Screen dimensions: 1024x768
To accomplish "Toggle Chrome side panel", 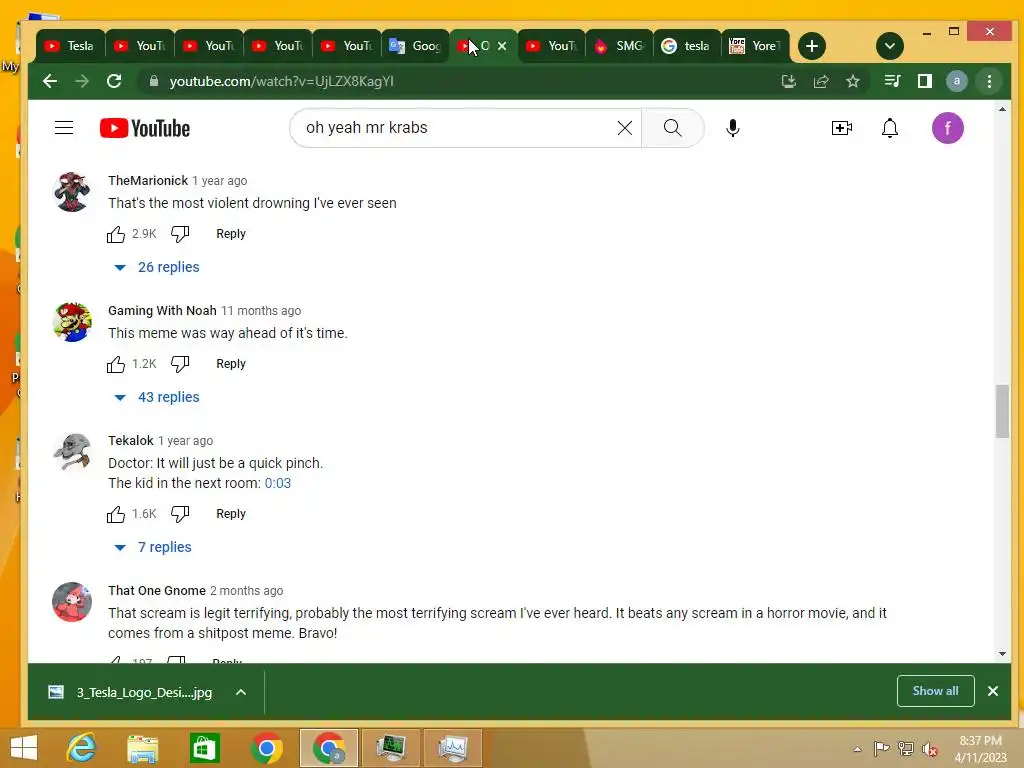I will coord(924,81).
